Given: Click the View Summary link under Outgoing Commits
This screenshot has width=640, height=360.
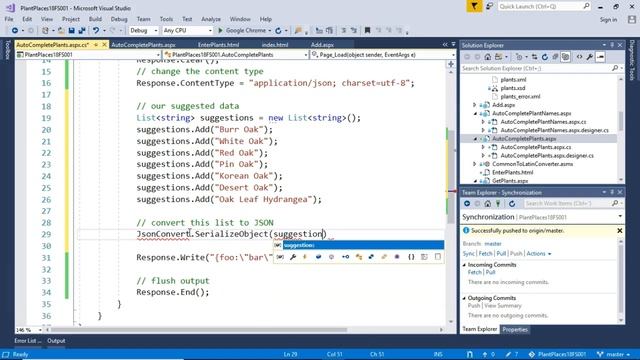Looking at the screenshot, I should (x=503, y=306).
